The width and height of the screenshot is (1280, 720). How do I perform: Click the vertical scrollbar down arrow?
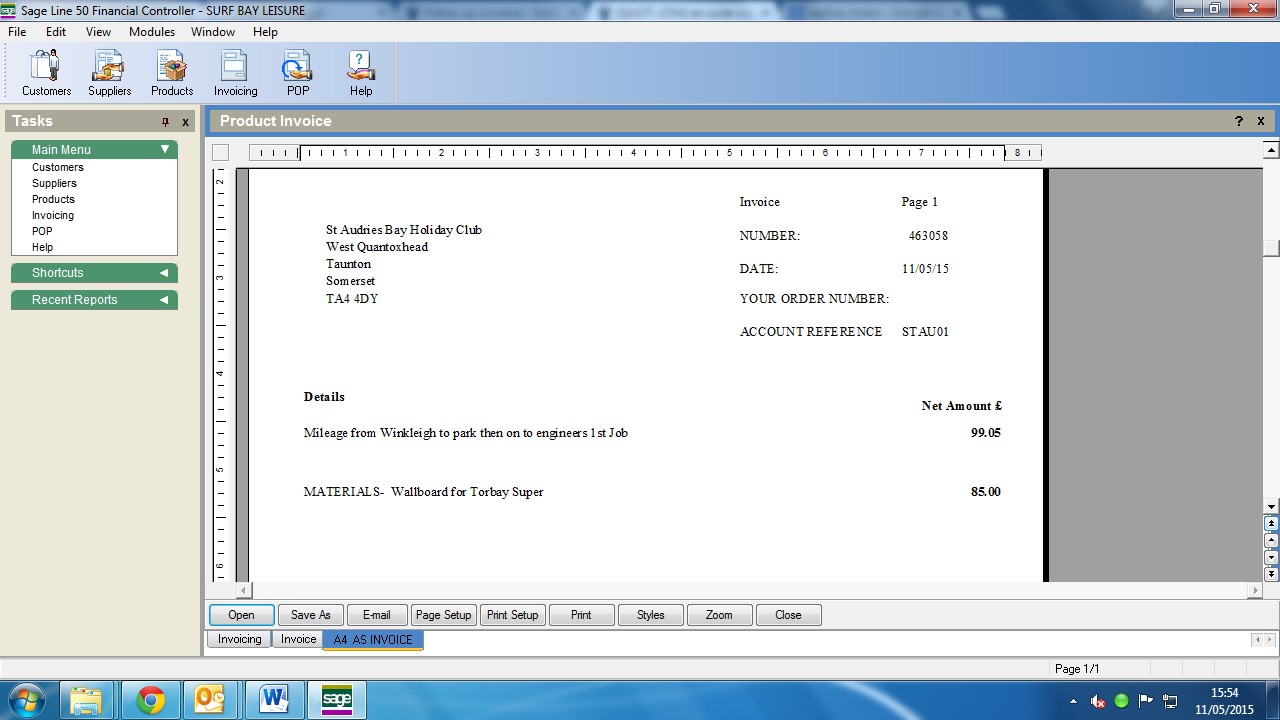pos(1271,507)
